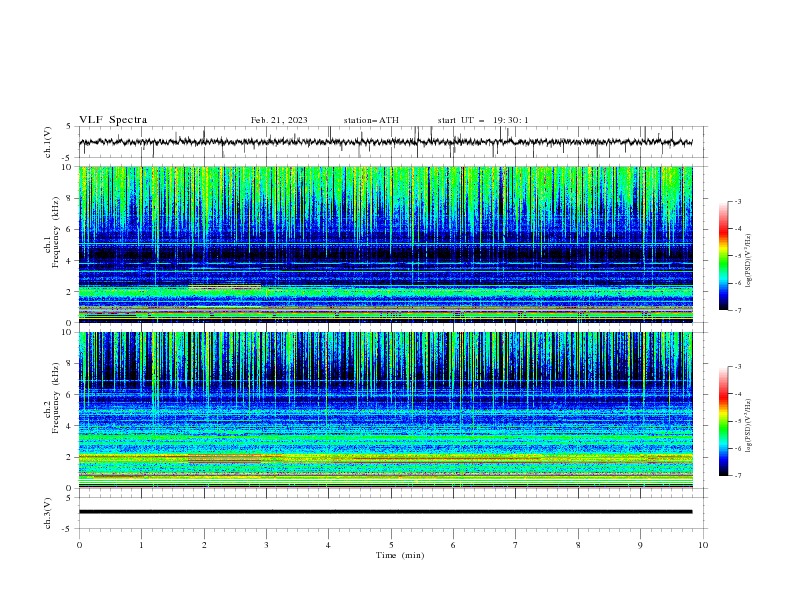
Task: Click the "ch.1(V)" axis label
Action: tap(48, 142)
